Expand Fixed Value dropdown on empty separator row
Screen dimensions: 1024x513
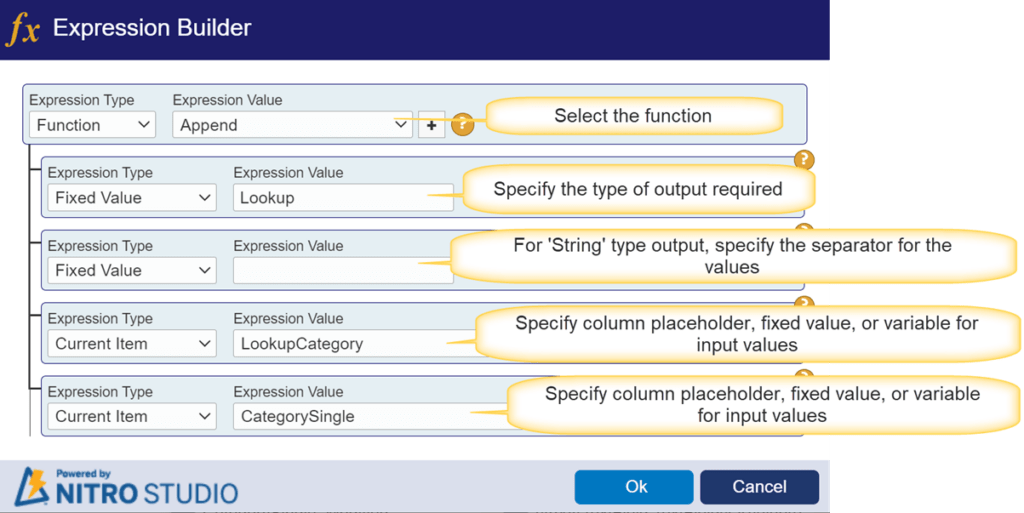pos(132,270)
